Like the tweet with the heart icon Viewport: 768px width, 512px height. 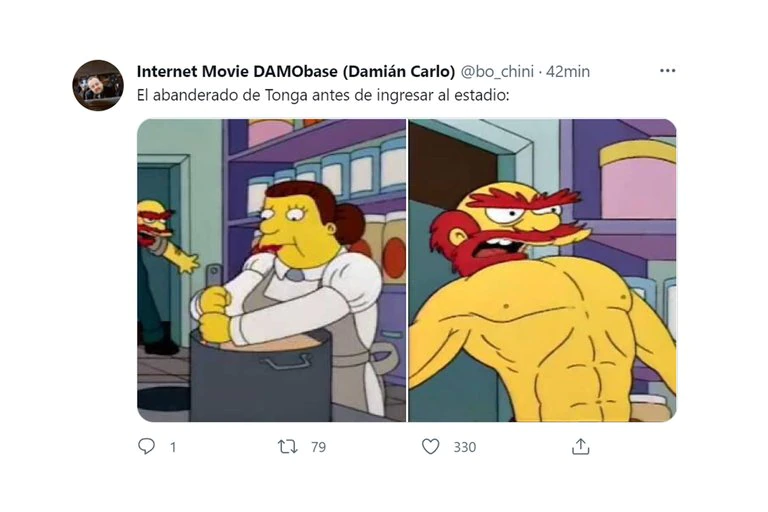coord(431,446)
